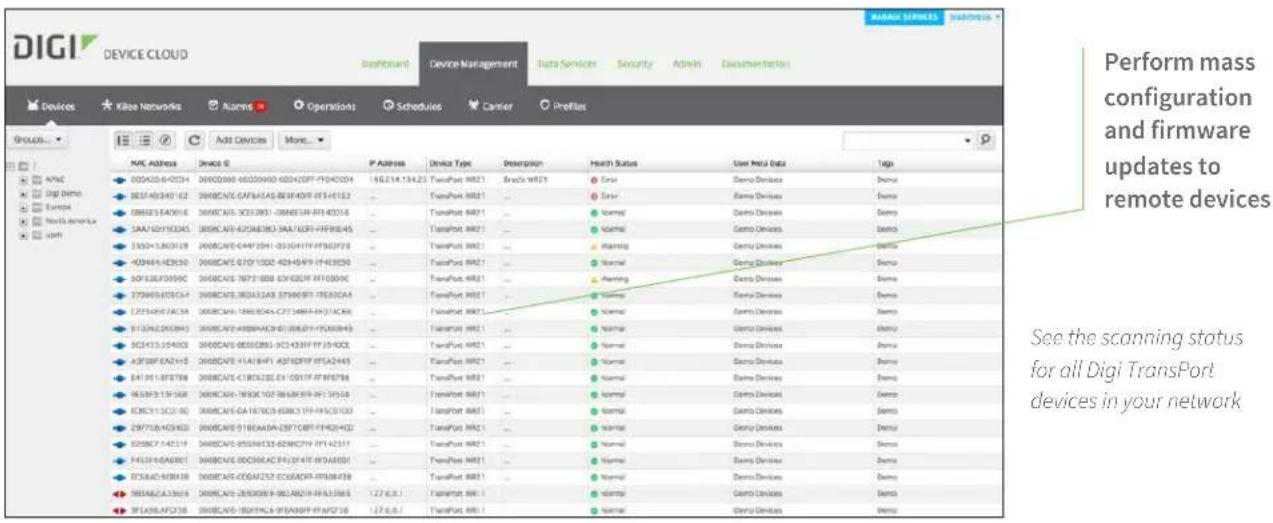Image resolution: width=1273 pixels, height=523 pixels.
Task: Open the Operations section
Action: (x=325, y=106)
